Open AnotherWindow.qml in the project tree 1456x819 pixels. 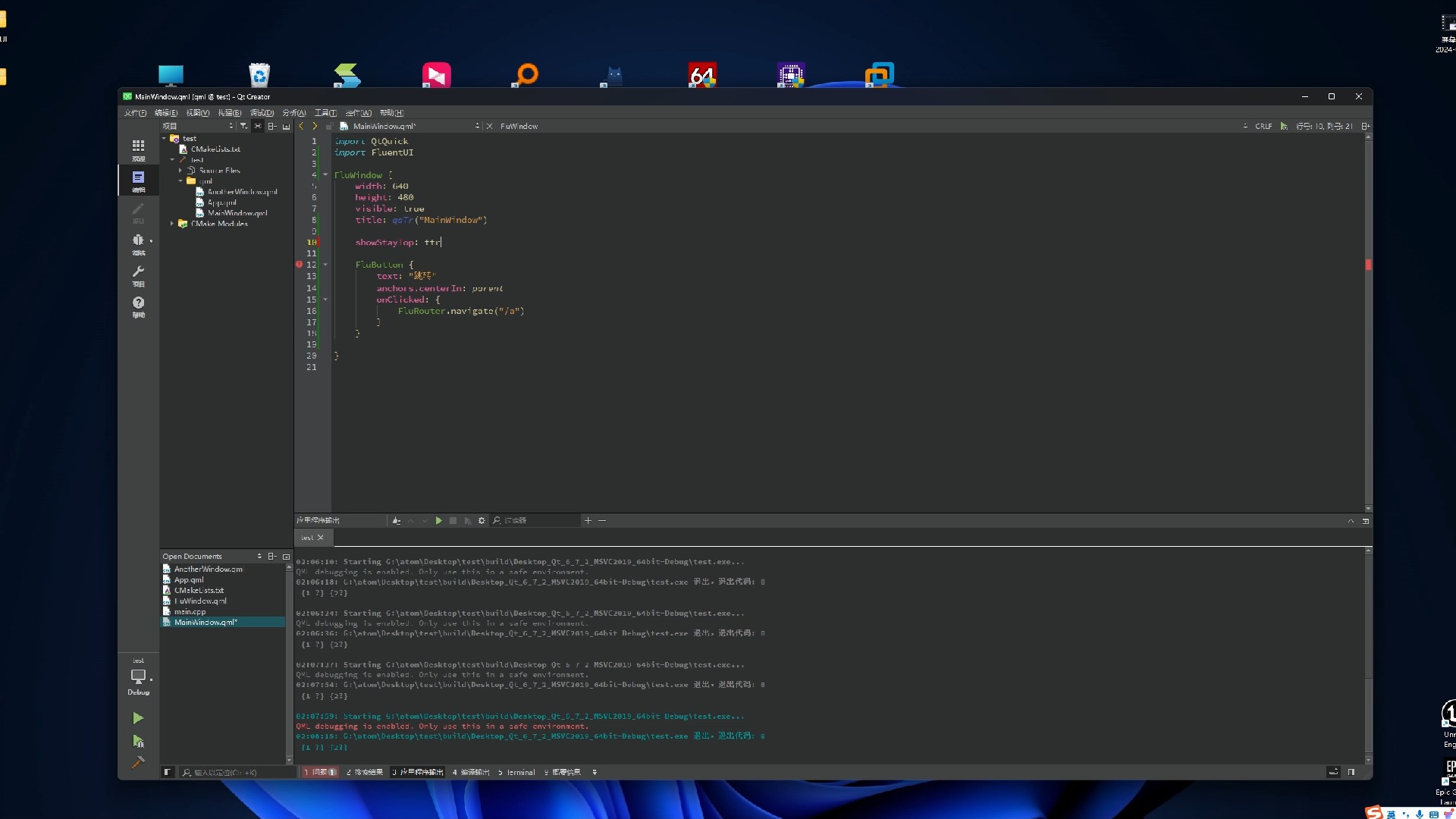pyautogui.click(x=242, y=192)
